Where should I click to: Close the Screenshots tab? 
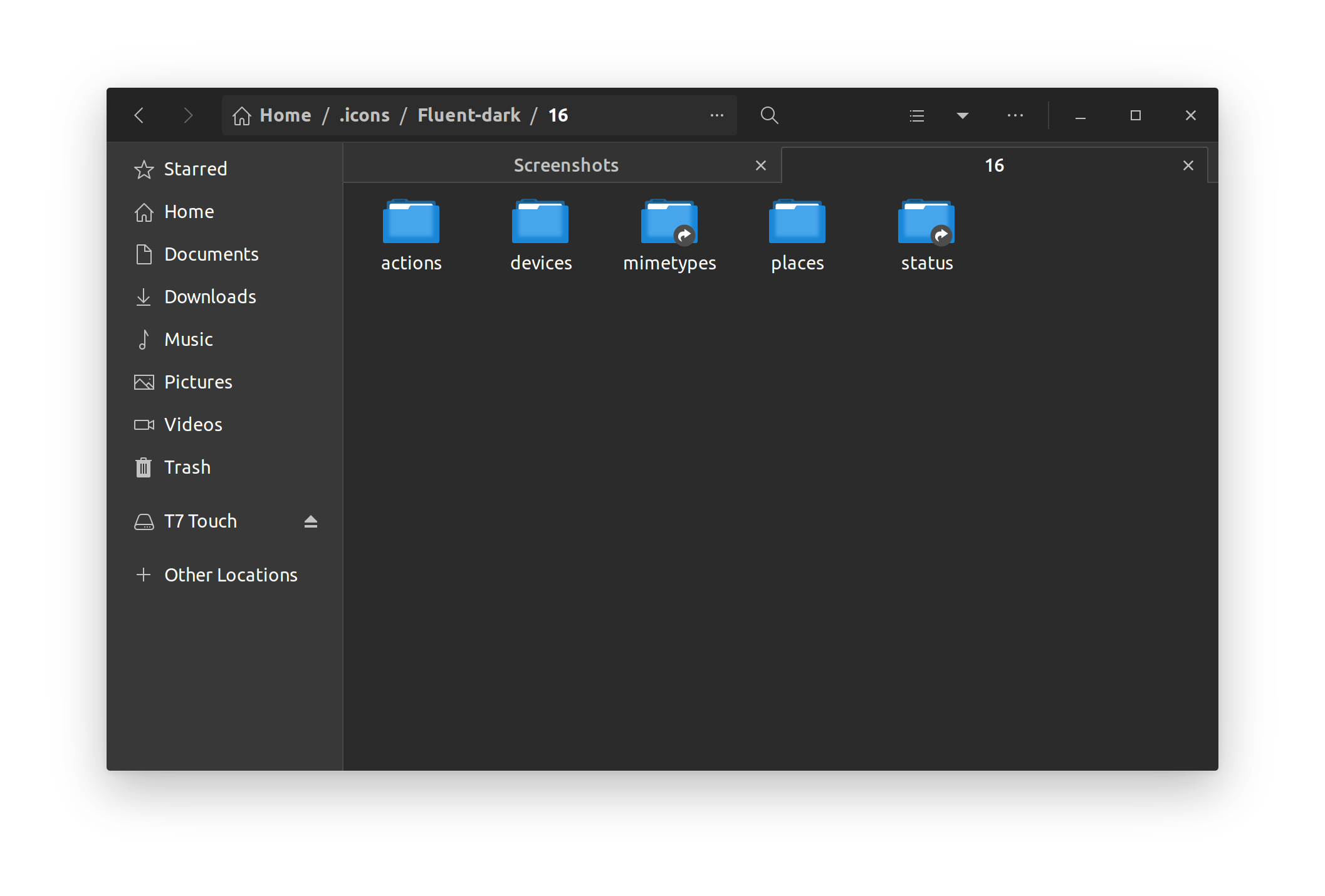click(x=760, y=165)
